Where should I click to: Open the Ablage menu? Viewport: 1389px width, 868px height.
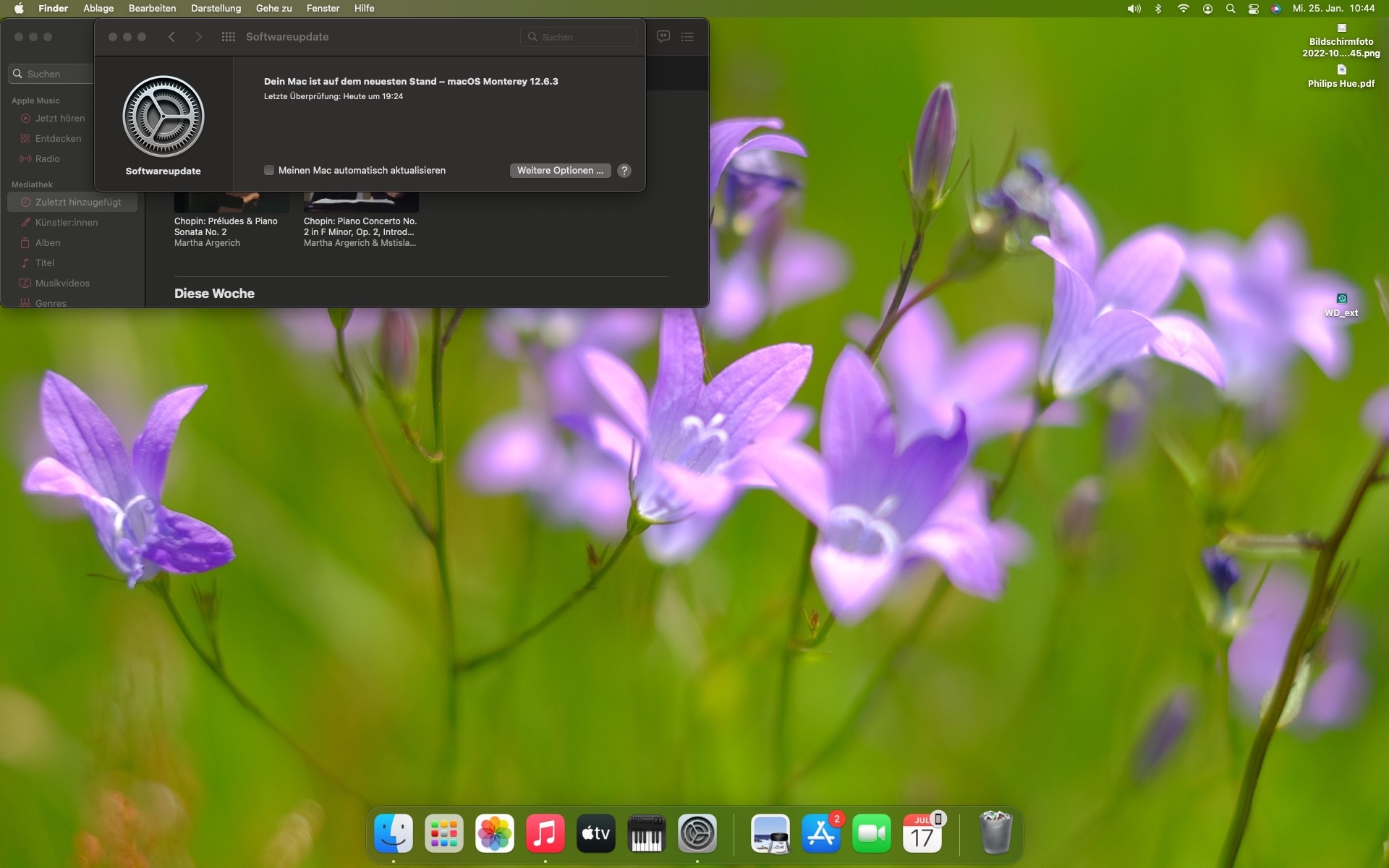tap(98, 9)
